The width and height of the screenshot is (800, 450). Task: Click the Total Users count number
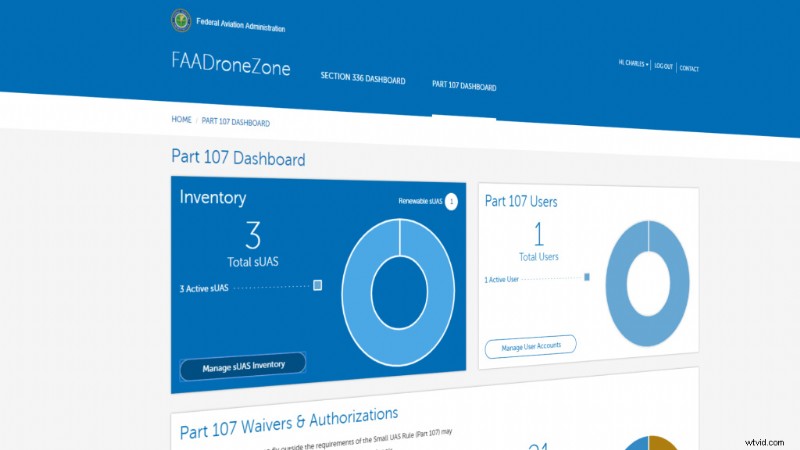[537, 234]
